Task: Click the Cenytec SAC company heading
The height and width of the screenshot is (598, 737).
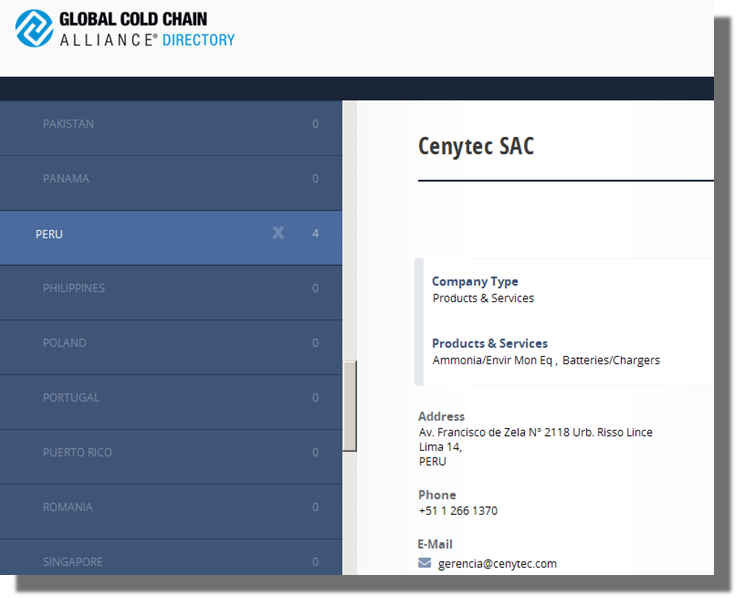Action: [476, 146]
